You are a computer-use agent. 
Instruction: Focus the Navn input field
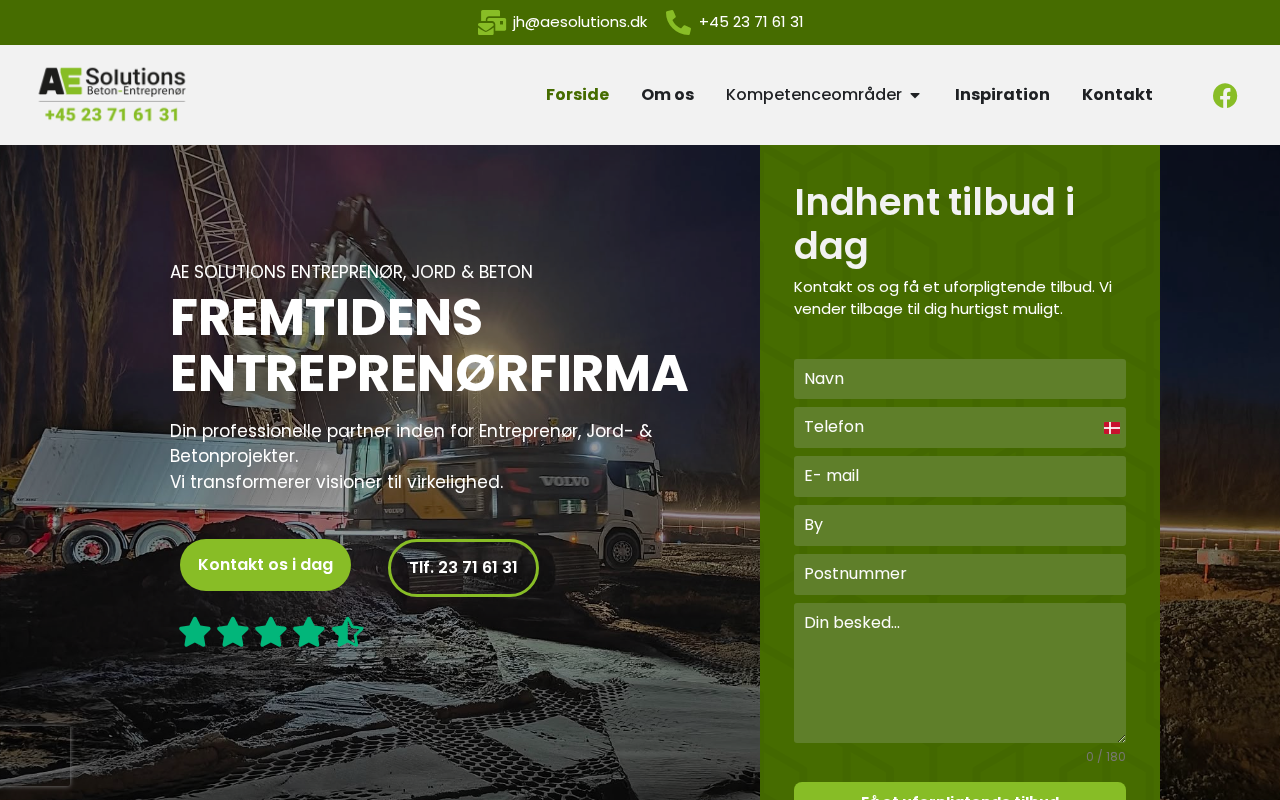pyautogui.click(x=960, y=379)
